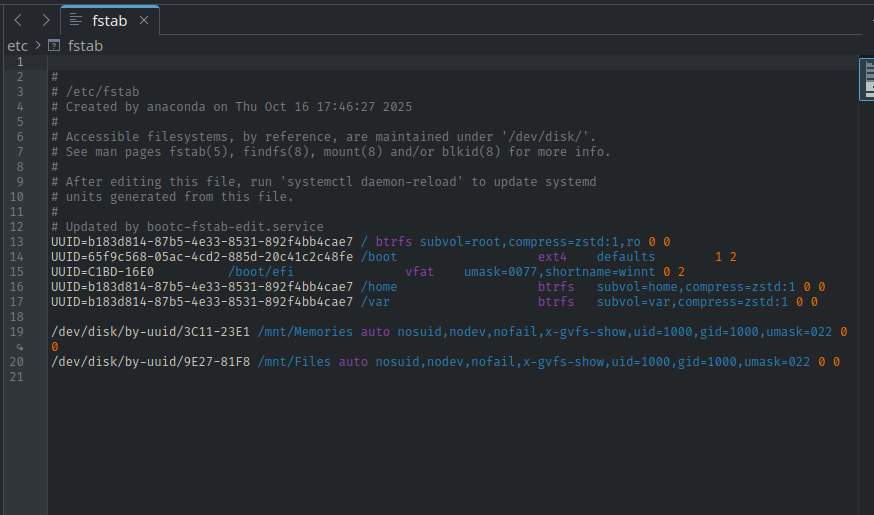Click 'units generated from this file.' text
The image size is (874, 515).
click(179, 197)
